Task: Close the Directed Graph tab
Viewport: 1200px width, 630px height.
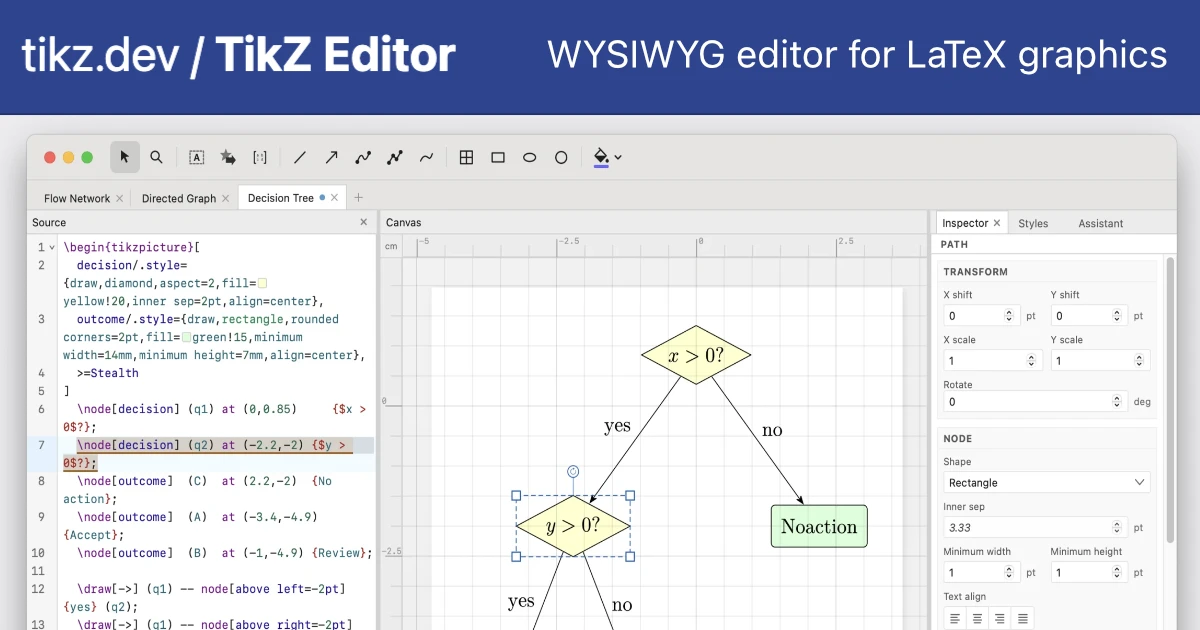Action: coord(226,198)
